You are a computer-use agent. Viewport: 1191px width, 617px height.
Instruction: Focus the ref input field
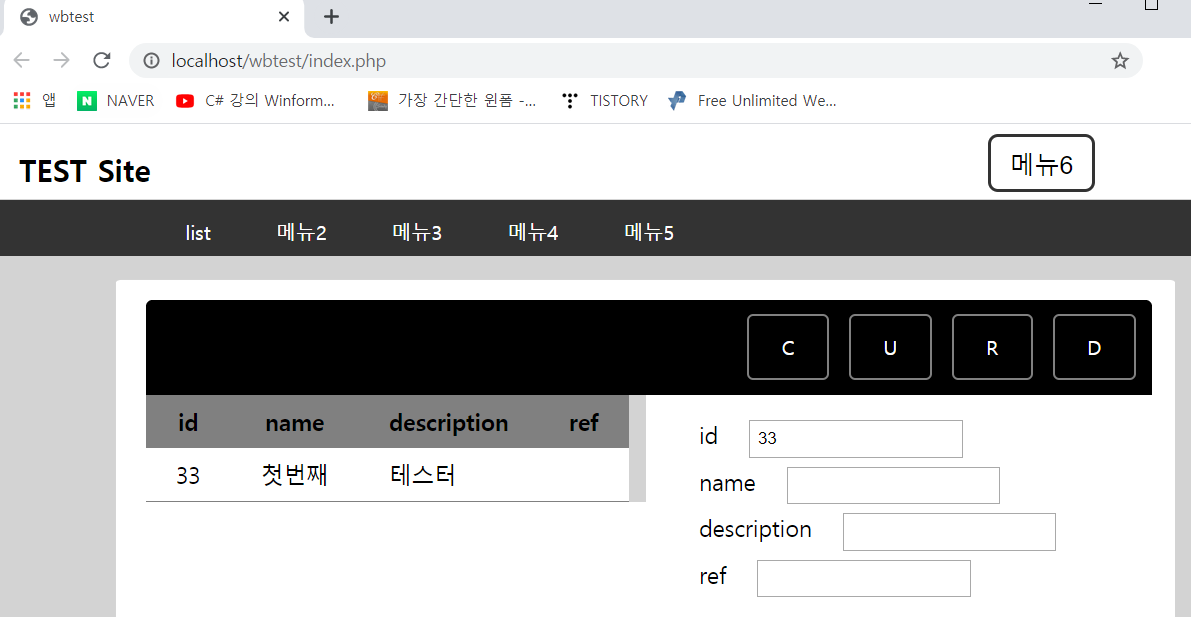coord(864,578)
